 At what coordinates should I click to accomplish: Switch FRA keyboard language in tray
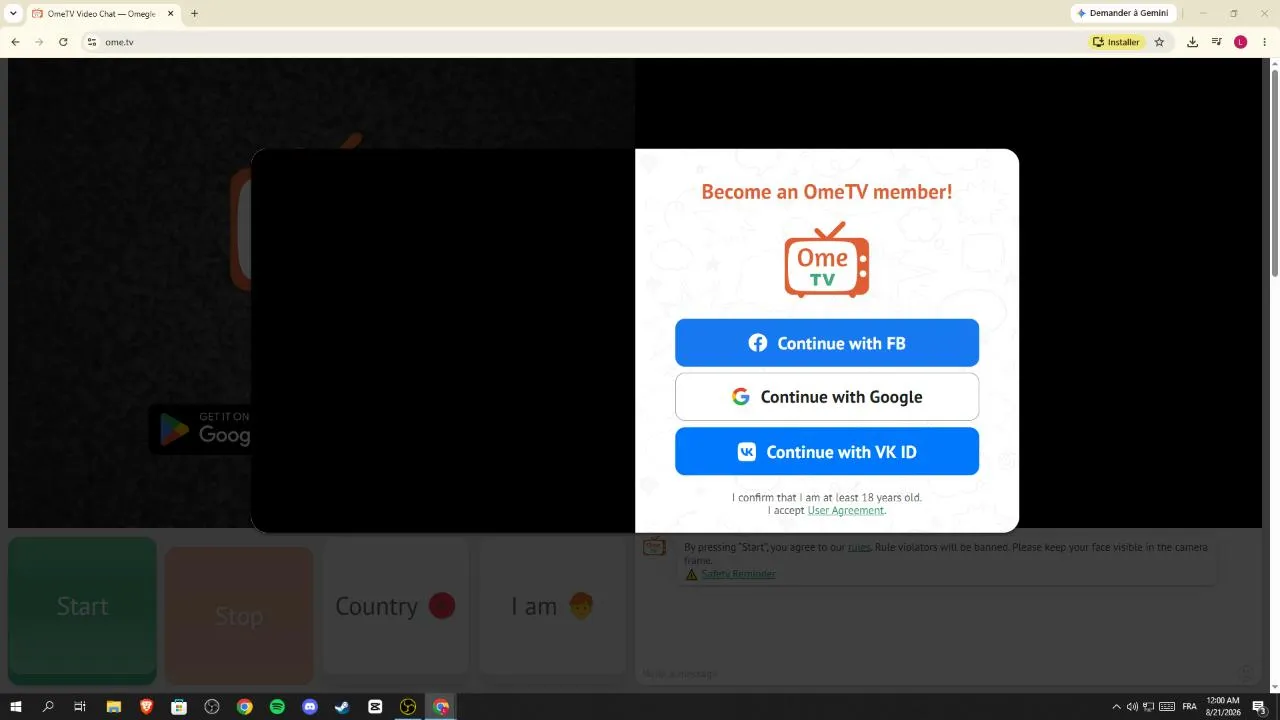(1189, 706)
